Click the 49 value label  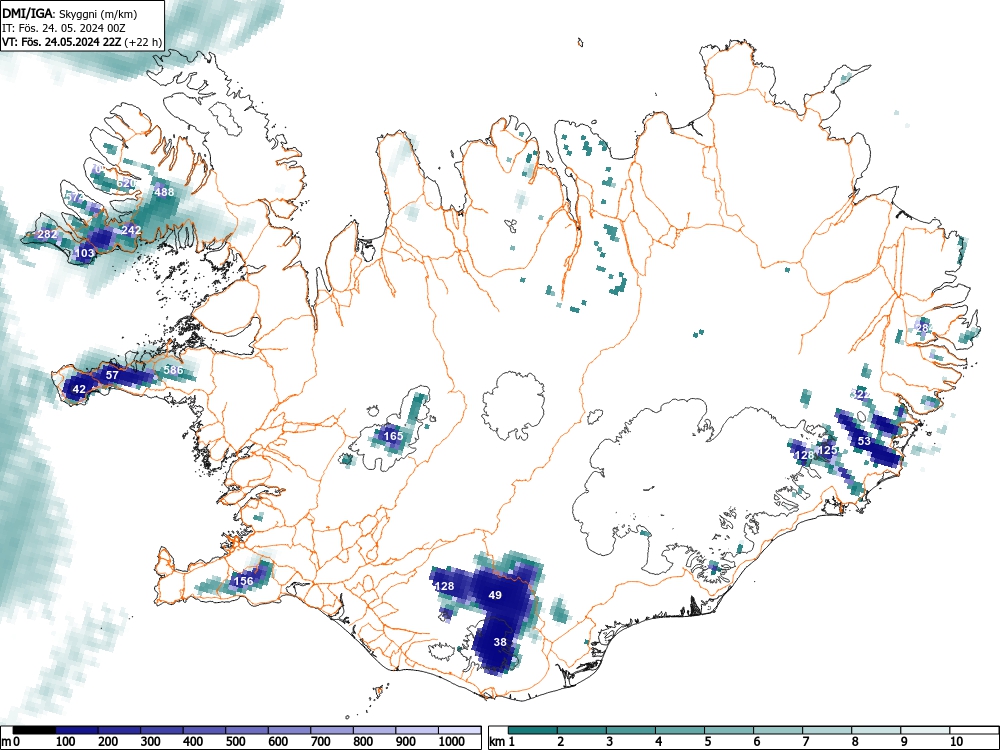point(495,595)
